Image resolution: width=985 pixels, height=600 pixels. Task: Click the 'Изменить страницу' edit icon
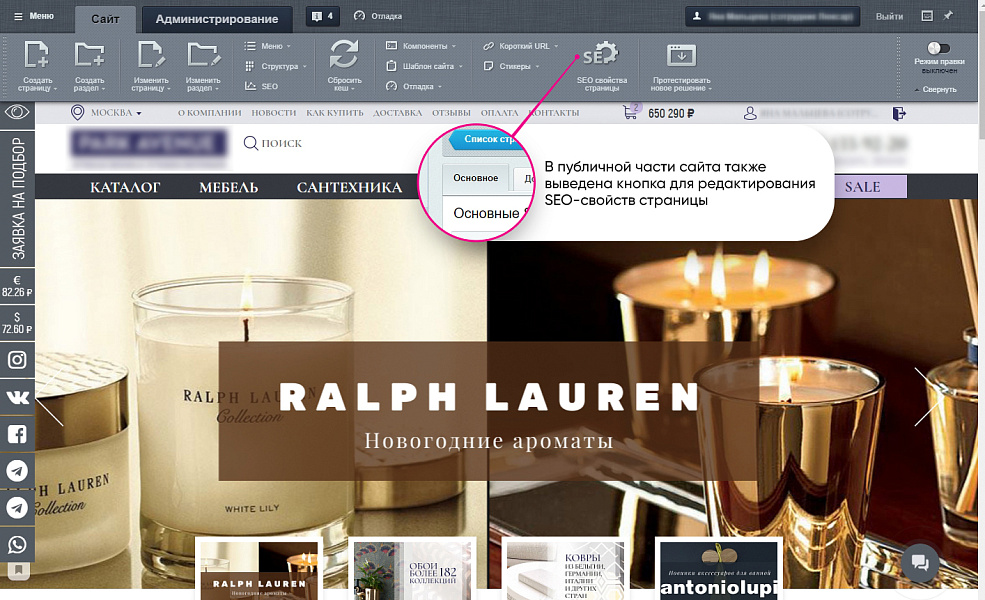[x=148, y=55]
